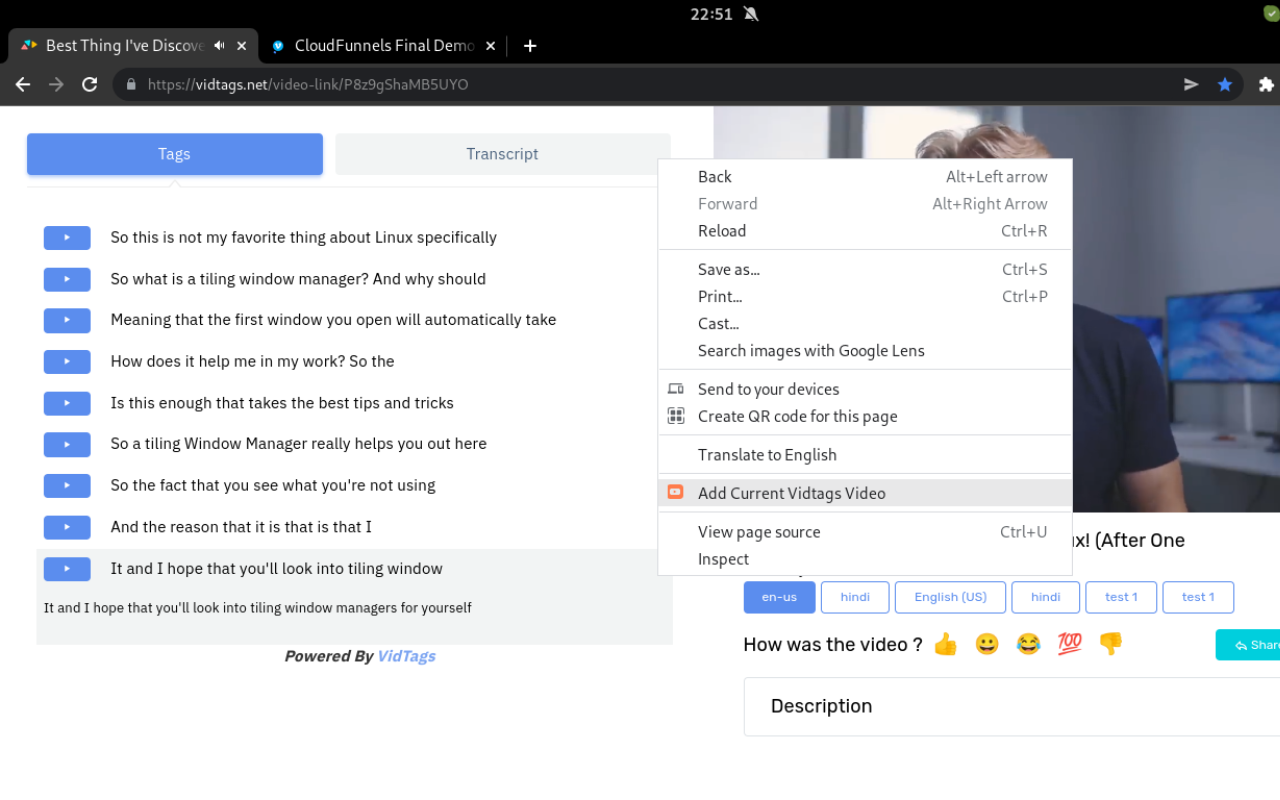Image resolution: width=1280 pixels, height=800 pixels.
Task: React with the laughing emoji
Action: point(1028,645)
